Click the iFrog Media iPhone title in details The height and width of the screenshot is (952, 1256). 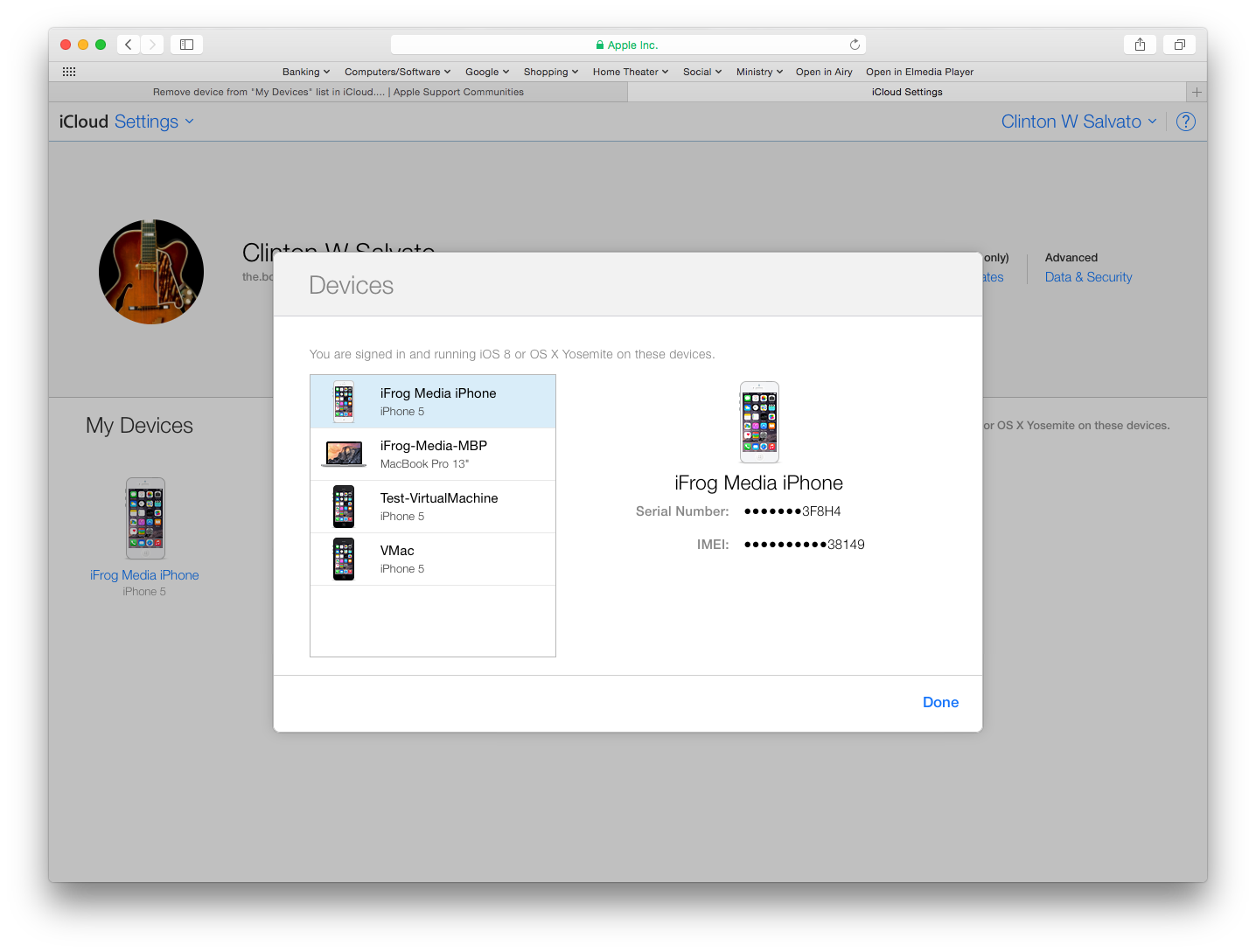pyautogui.click(x=758, y=483)
